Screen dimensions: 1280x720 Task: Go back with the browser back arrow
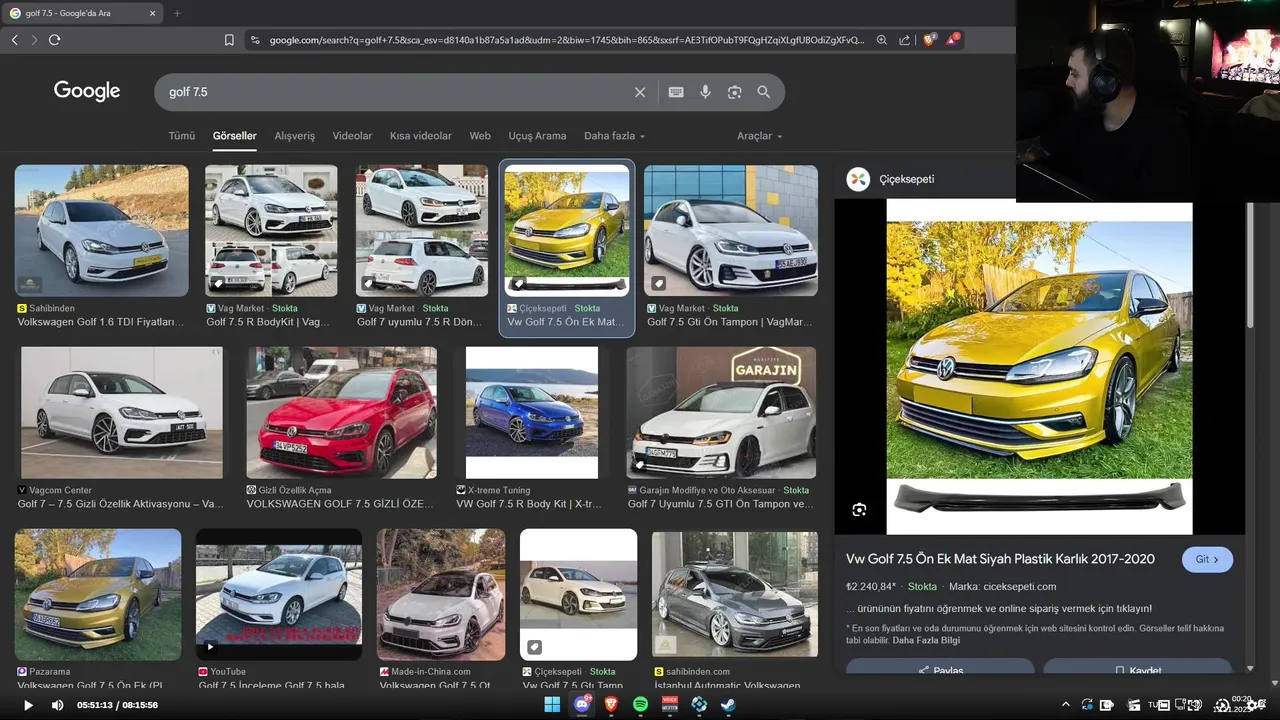[14, 40]
